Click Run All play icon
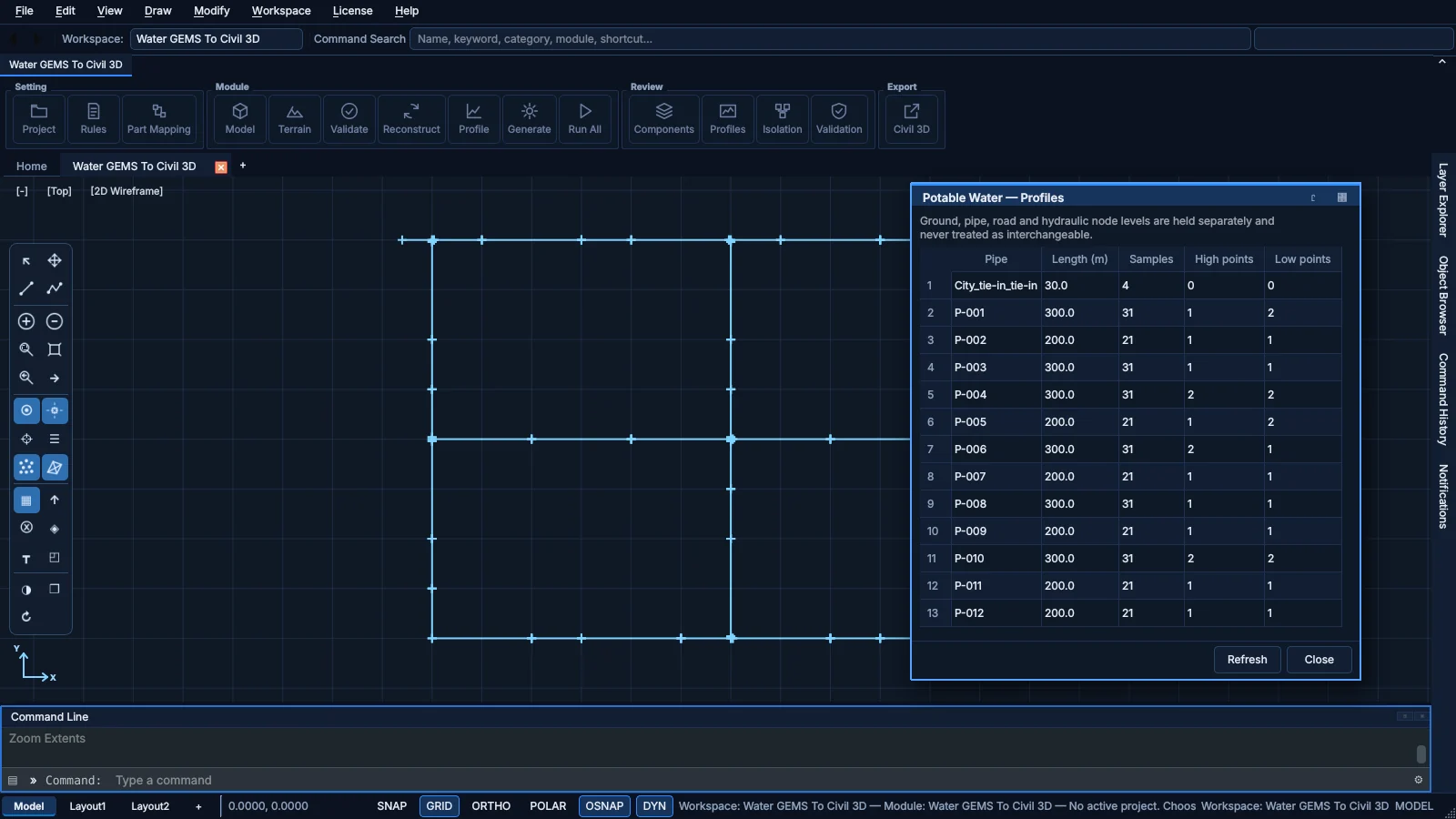This screenshot has height=819, width=1456. click(x=585, y=119)
